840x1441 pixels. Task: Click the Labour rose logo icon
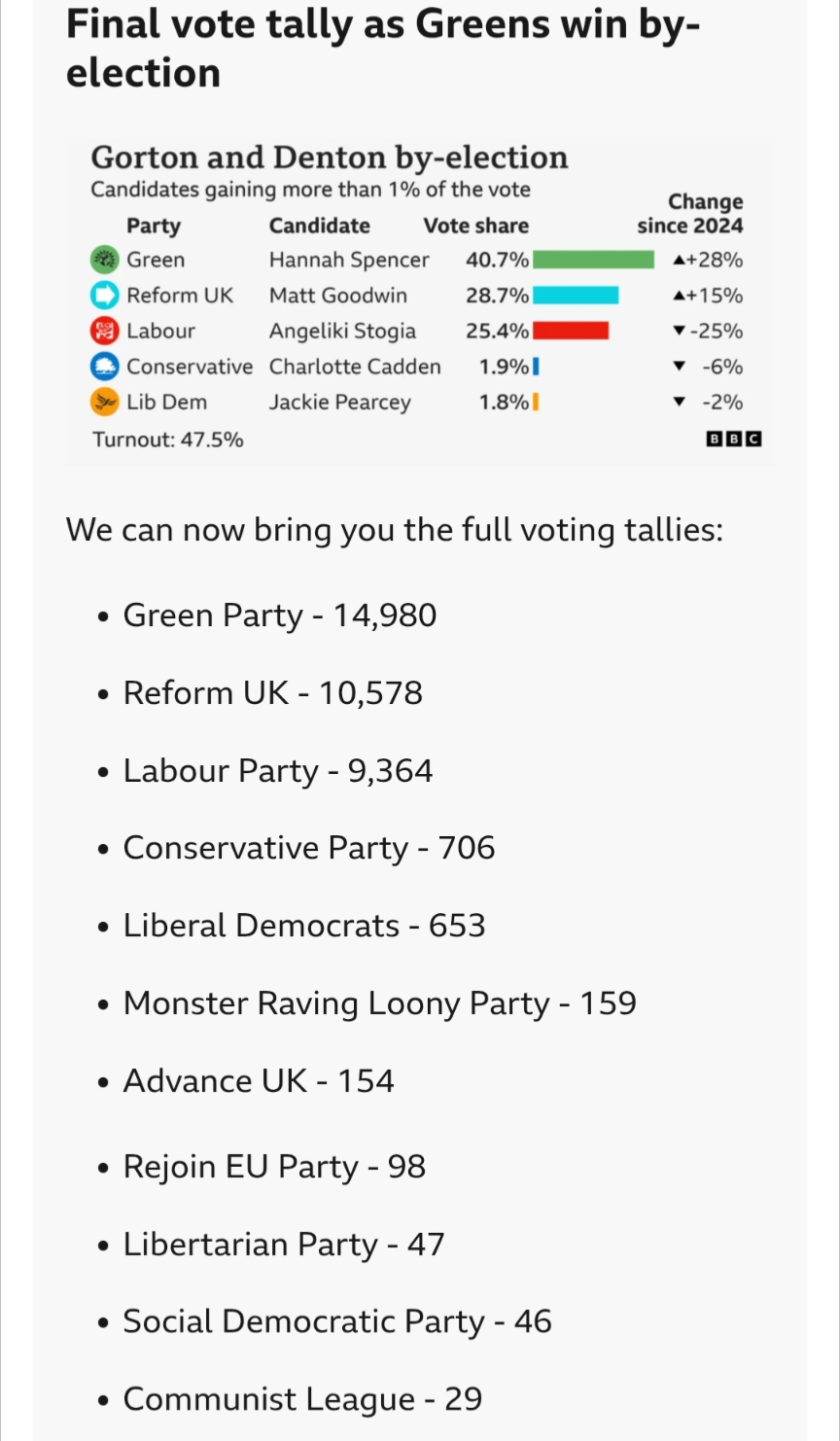click(104, 332)
